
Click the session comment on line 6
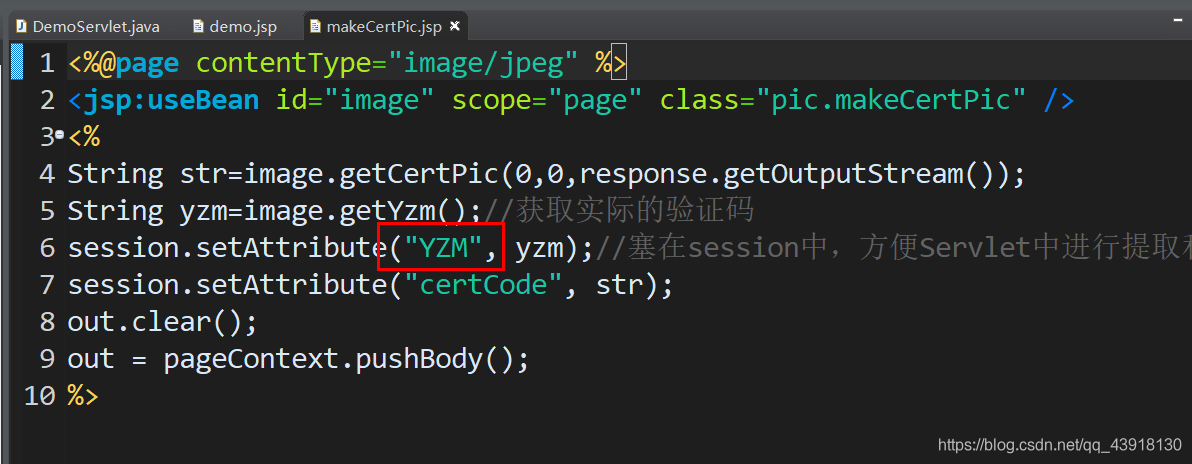point(893,248)
